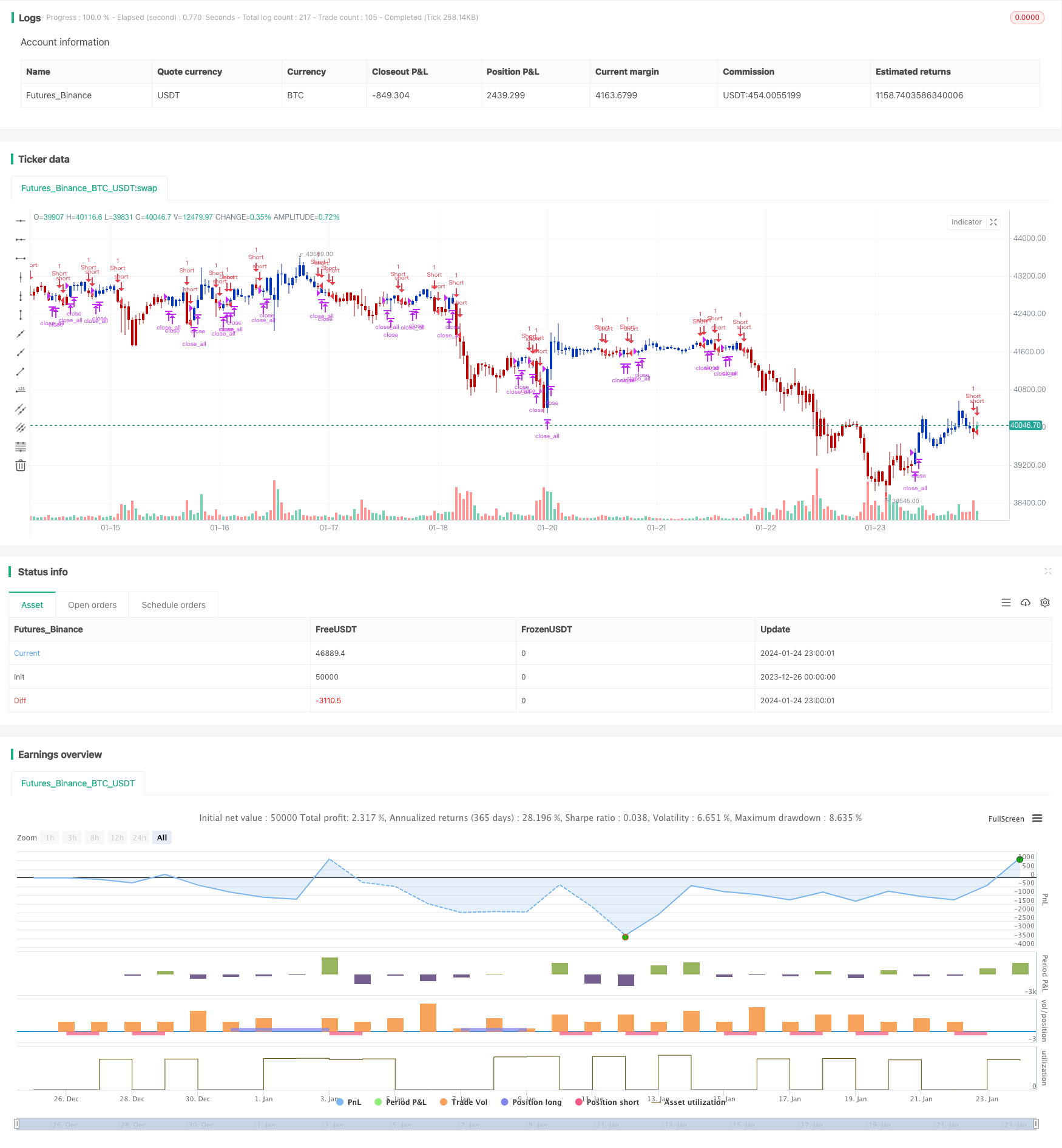The height and width of the screenshot is (1148, 1062).
Task: Set earnings zoom to 8h
Action: pos(95,837)
